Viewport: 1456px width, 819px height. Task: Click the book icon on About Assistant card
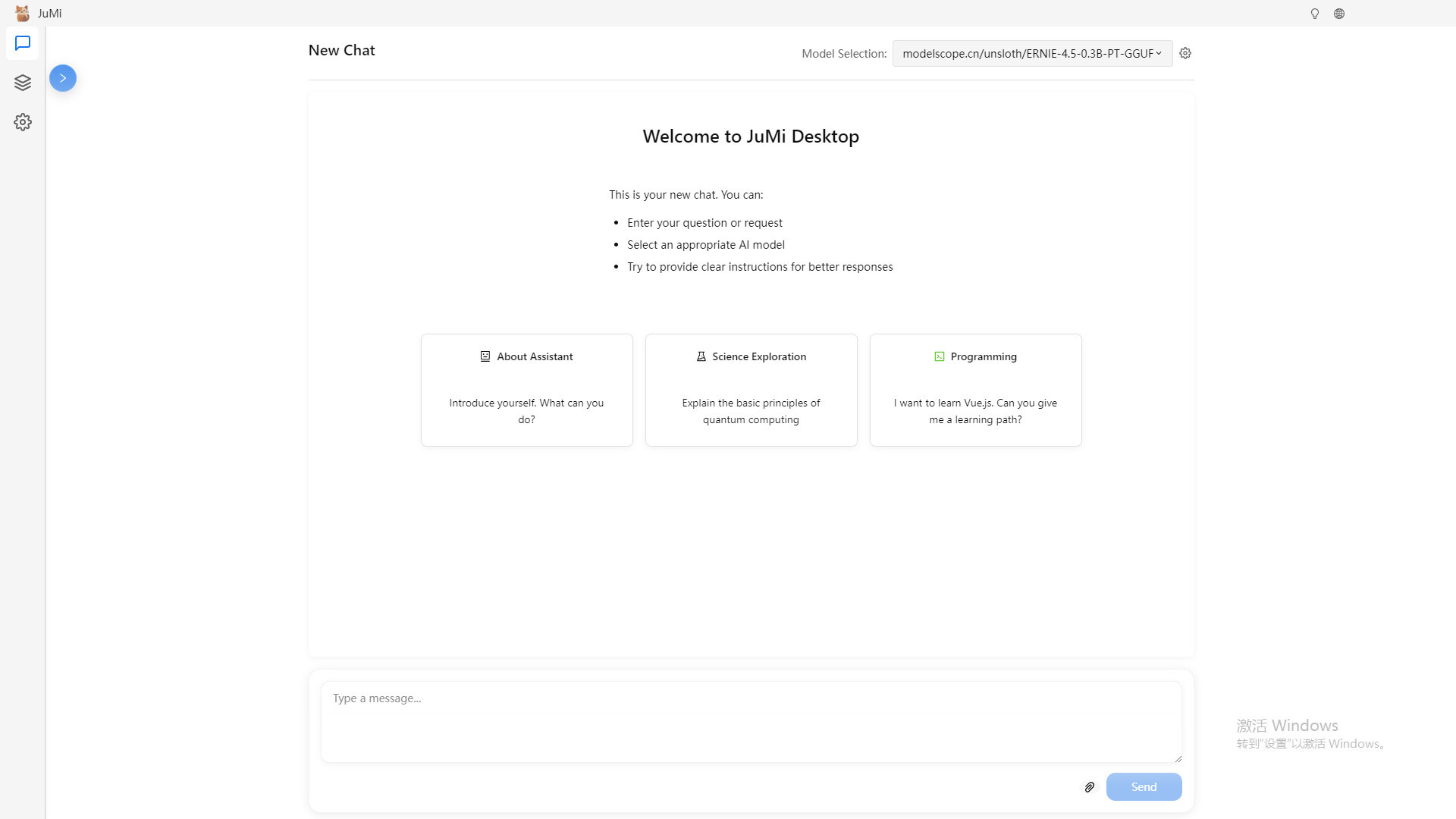(484, 356)
